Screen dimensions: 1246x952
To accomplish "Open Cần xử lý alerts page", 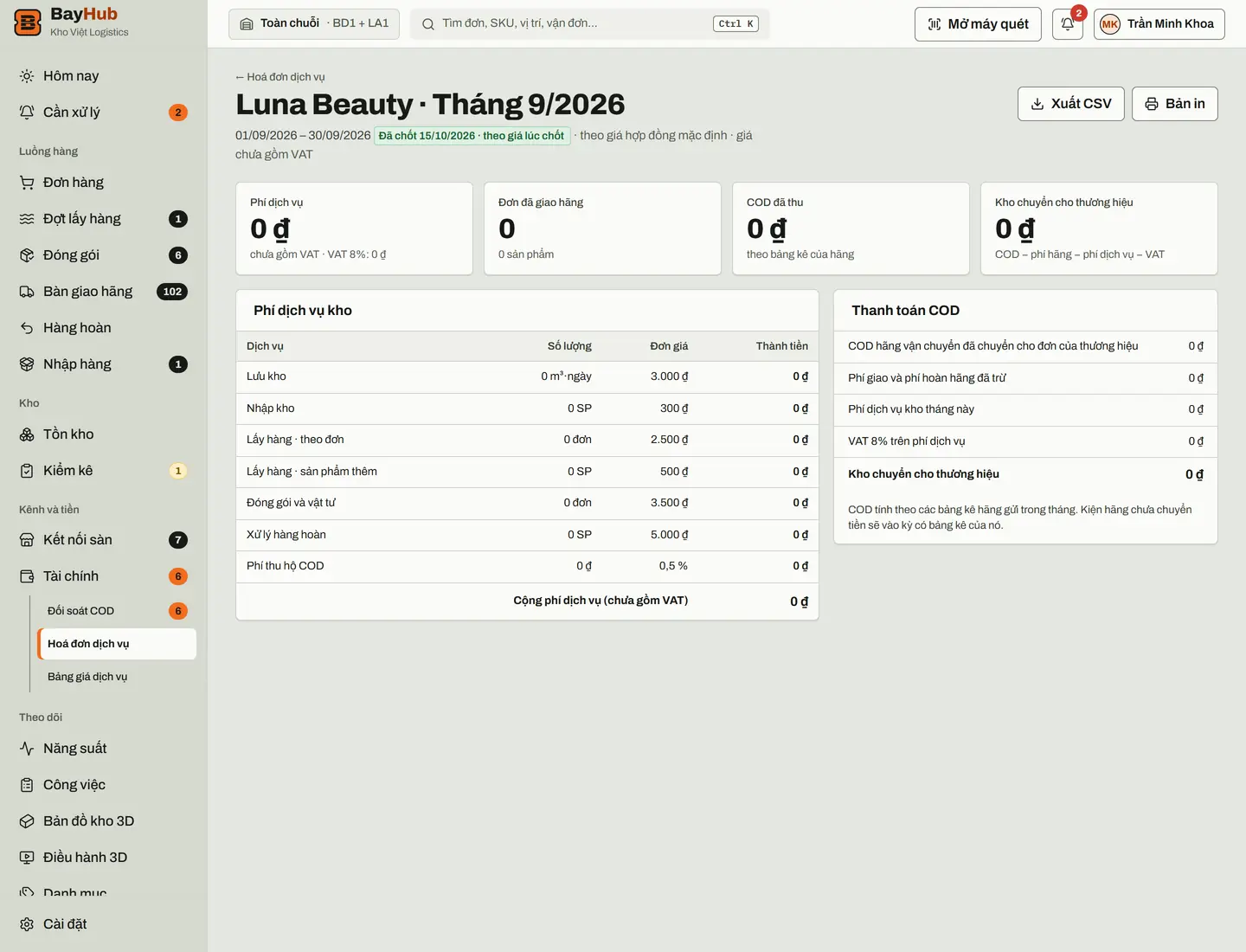I will tap(104, 113).
